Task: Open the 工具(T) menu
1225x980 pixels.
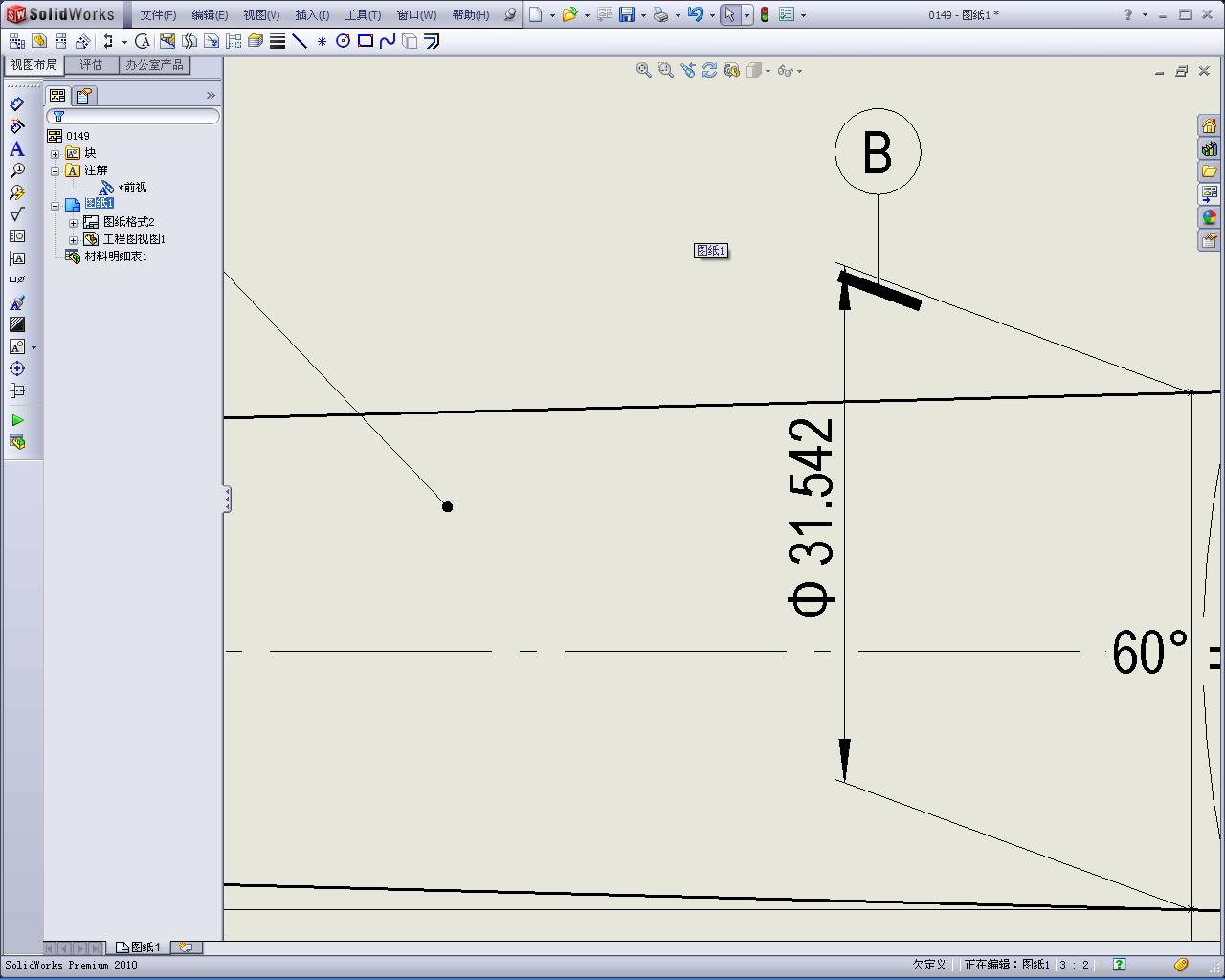Action: tap(363, 14)
